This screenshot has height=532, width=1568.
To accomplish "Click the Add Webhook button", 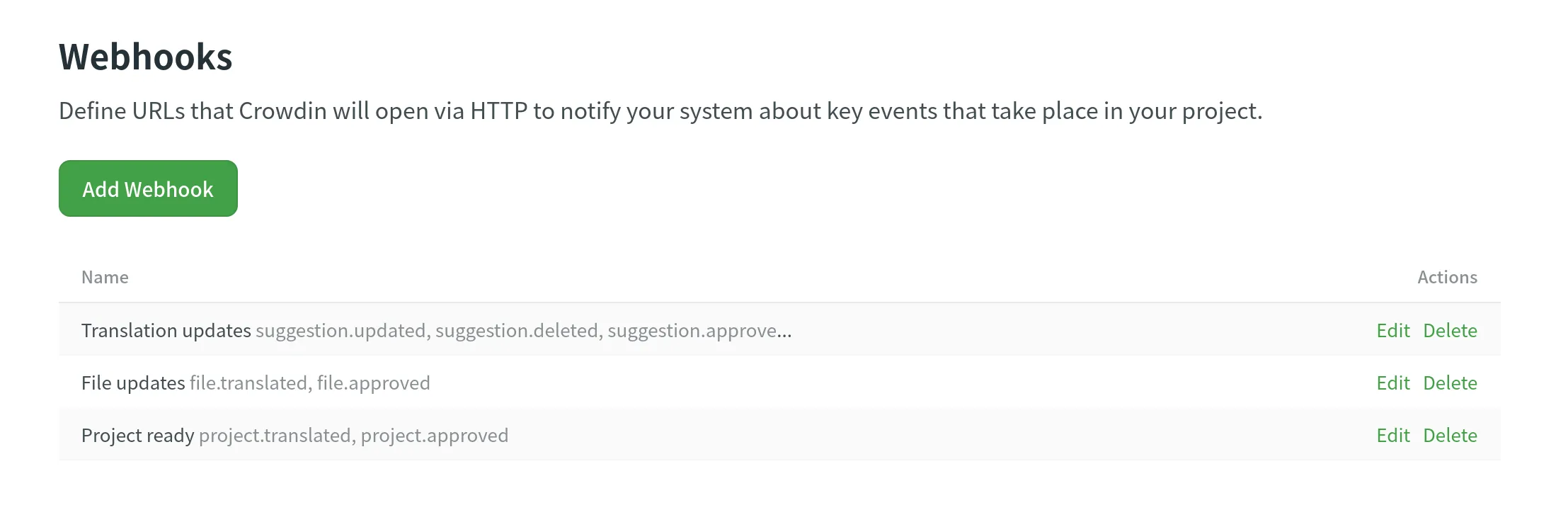I will [147, 188].
